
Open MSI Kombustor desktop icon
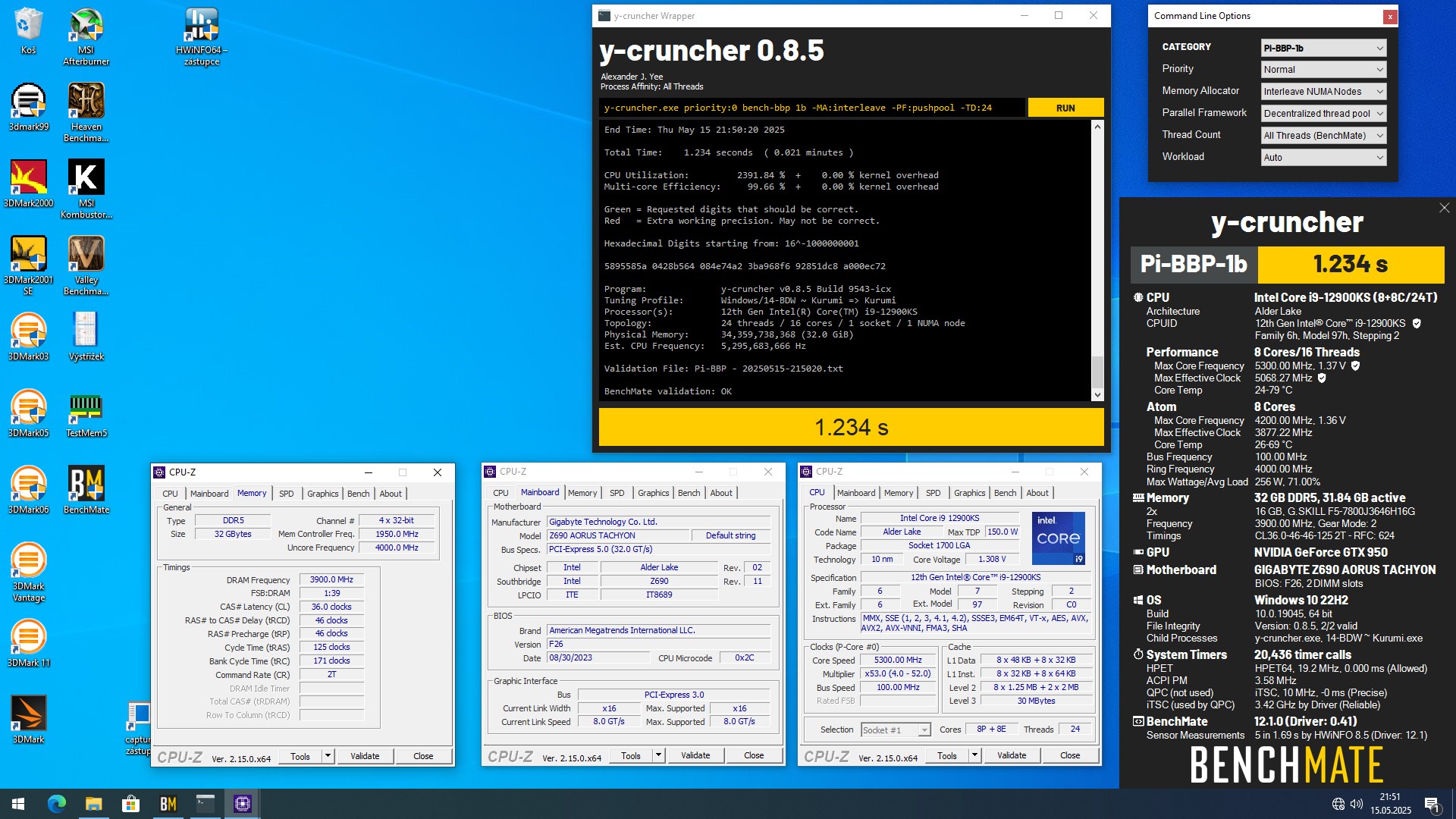click(86, 189)
